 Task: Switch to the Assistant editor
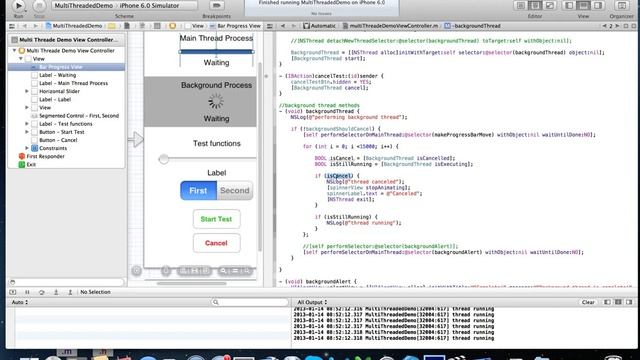(535, 6)
